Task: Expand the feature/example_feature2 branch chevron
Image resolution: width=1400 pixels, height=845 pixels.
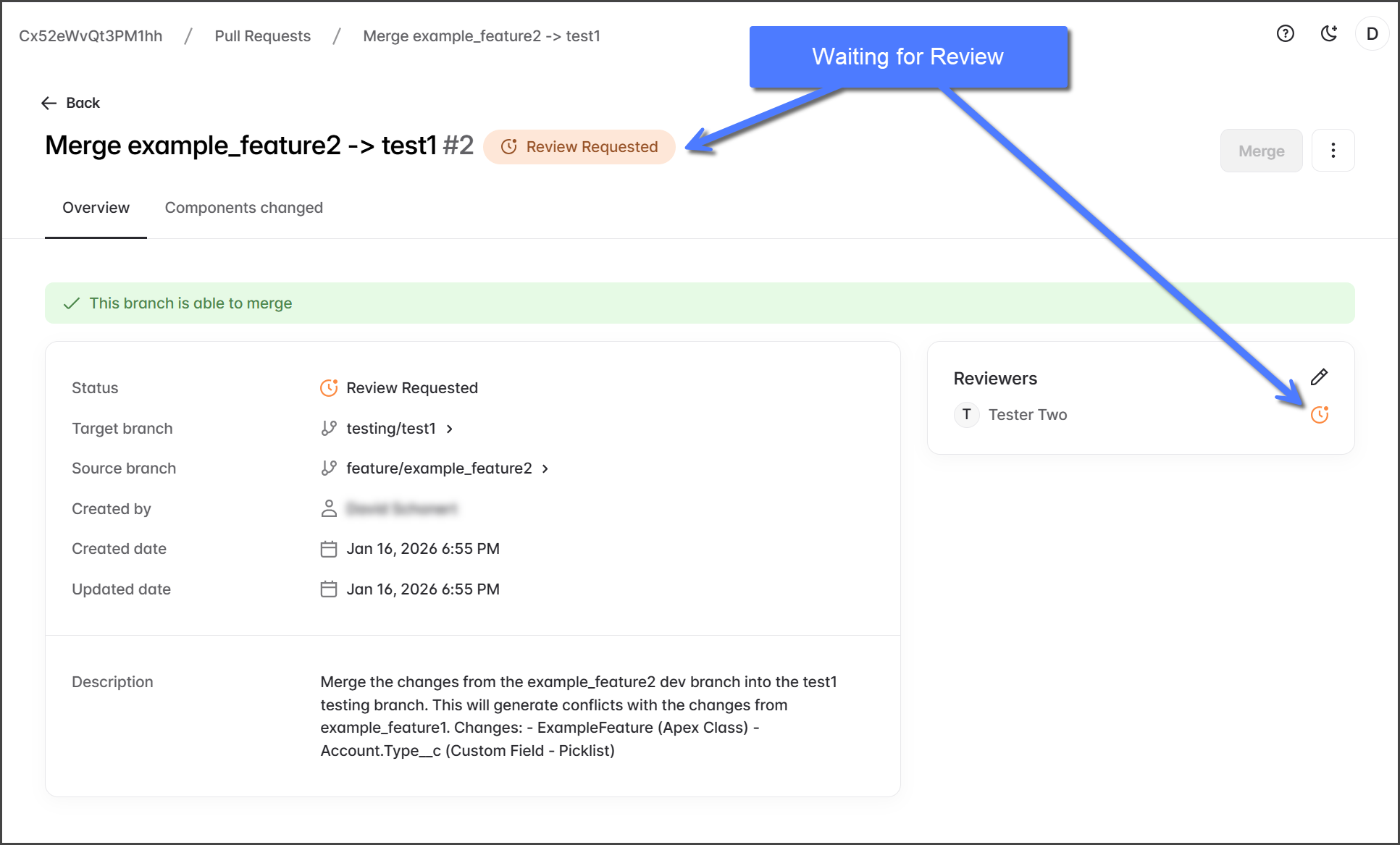Action: (545, 469)
